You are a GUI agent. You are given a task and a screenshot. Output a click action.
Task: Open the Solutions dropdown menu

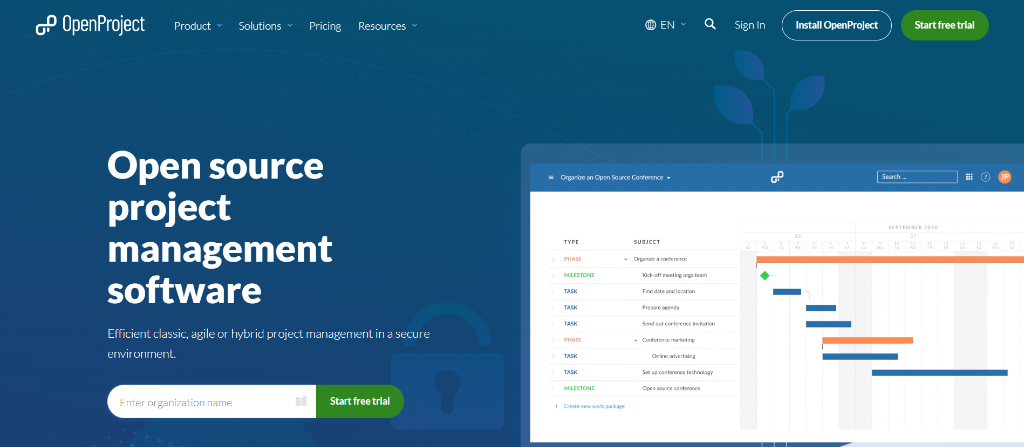pyautogui.click(x=265, y=26)
